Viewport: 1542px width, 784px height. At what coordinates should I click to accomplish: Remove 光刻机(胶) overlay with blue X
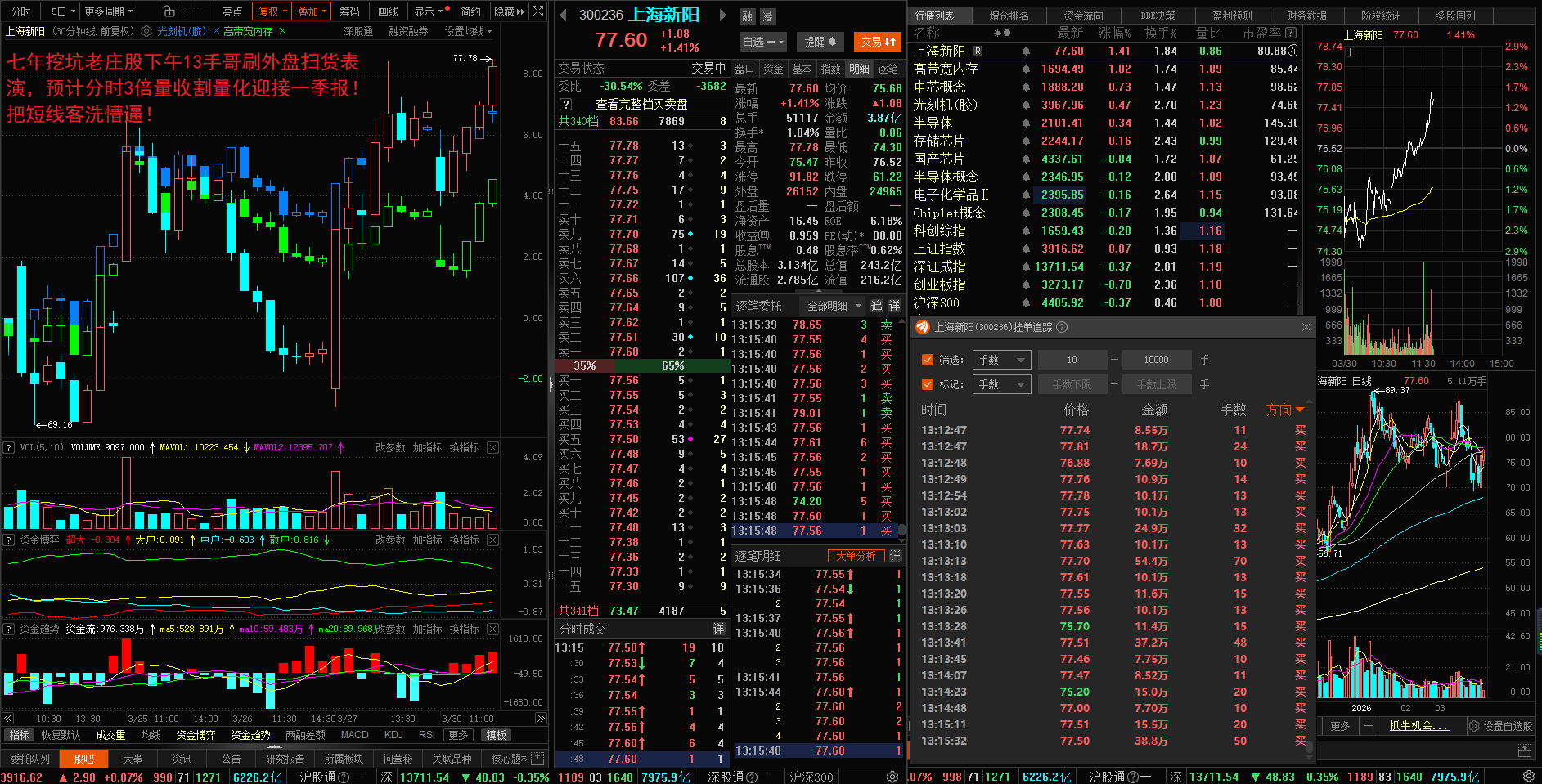pyautogui.click(x=216, y=31)
